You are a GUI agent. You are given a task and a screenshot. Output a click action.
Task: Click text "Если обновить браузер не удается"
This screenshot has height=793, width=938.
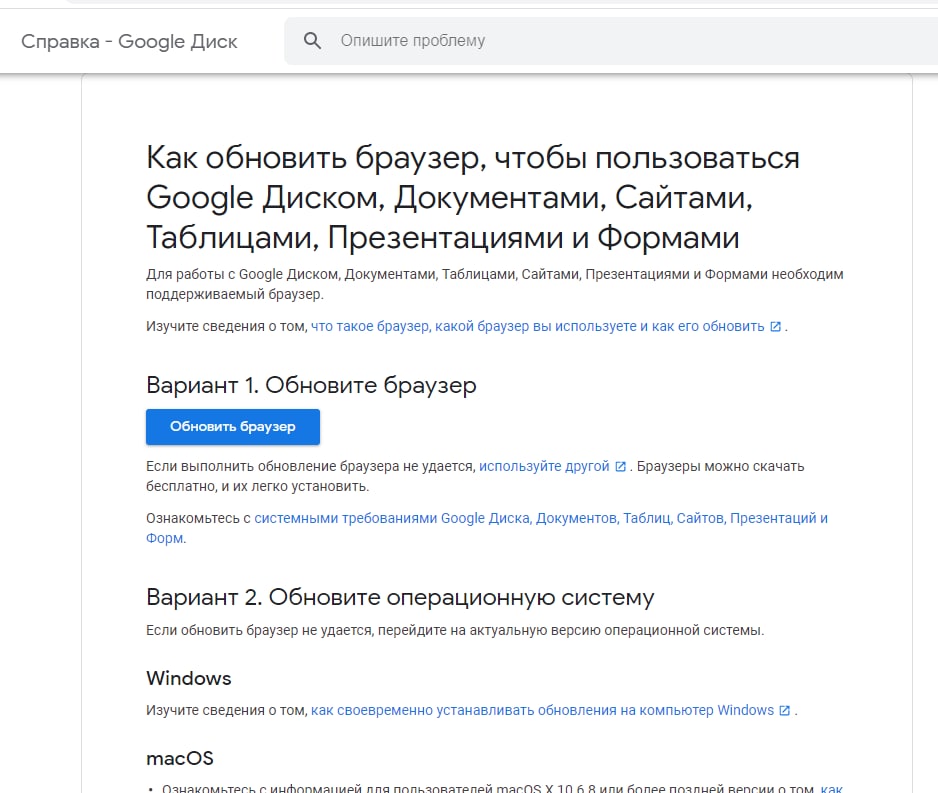(x=455, y=630)
